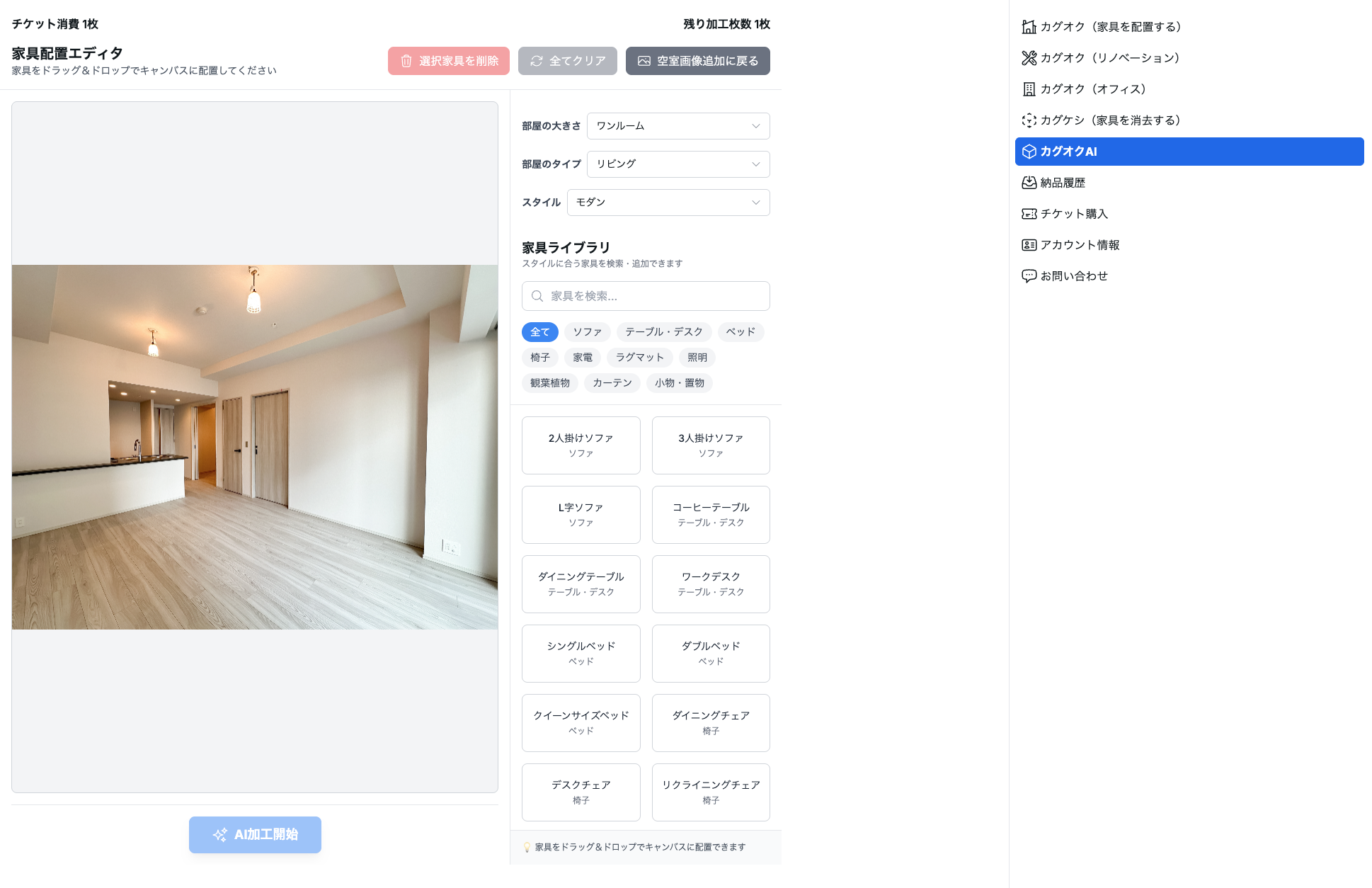Click the 家具を検索 search field

pyautogui.click(x=645, y=296)
